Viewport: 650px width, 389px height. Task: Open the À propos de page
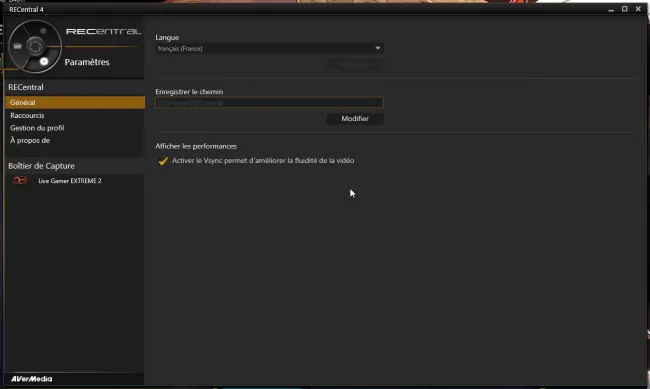point(30,140)
